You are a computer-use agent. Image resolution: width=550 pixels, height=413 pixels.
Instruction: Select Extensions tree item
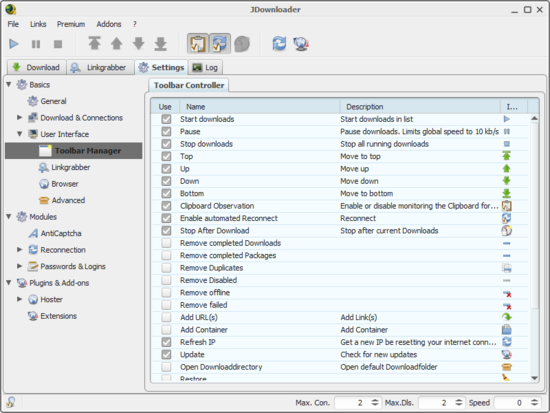point(58,316)
